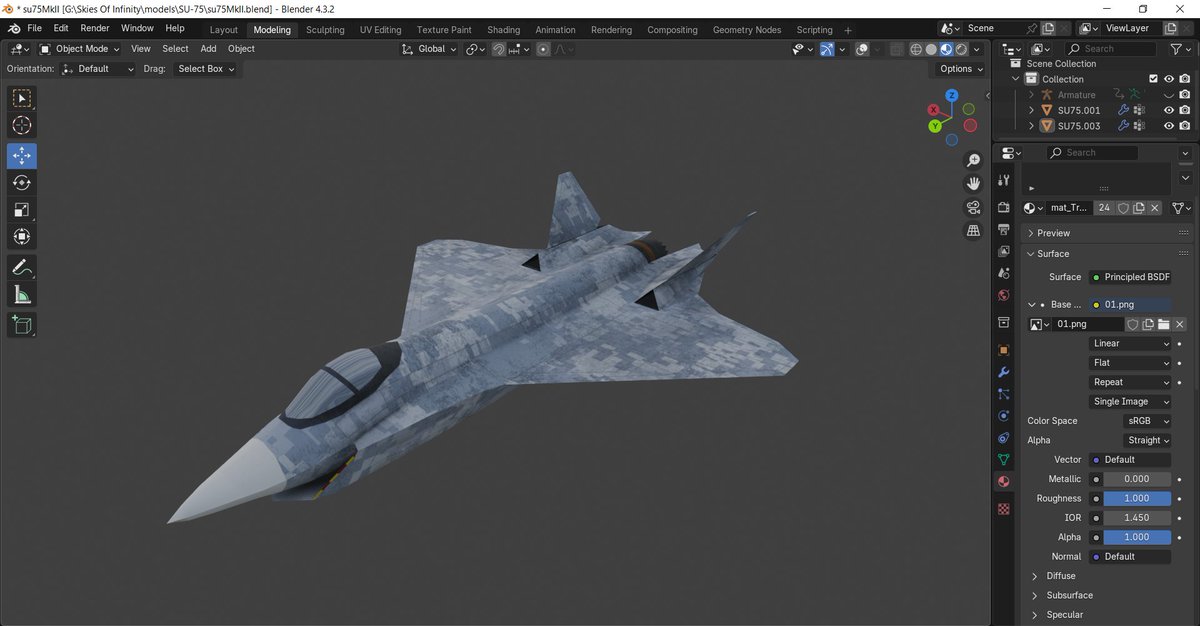Open the Physics properties tab
1200x626 pixels.
(1004, 416)
